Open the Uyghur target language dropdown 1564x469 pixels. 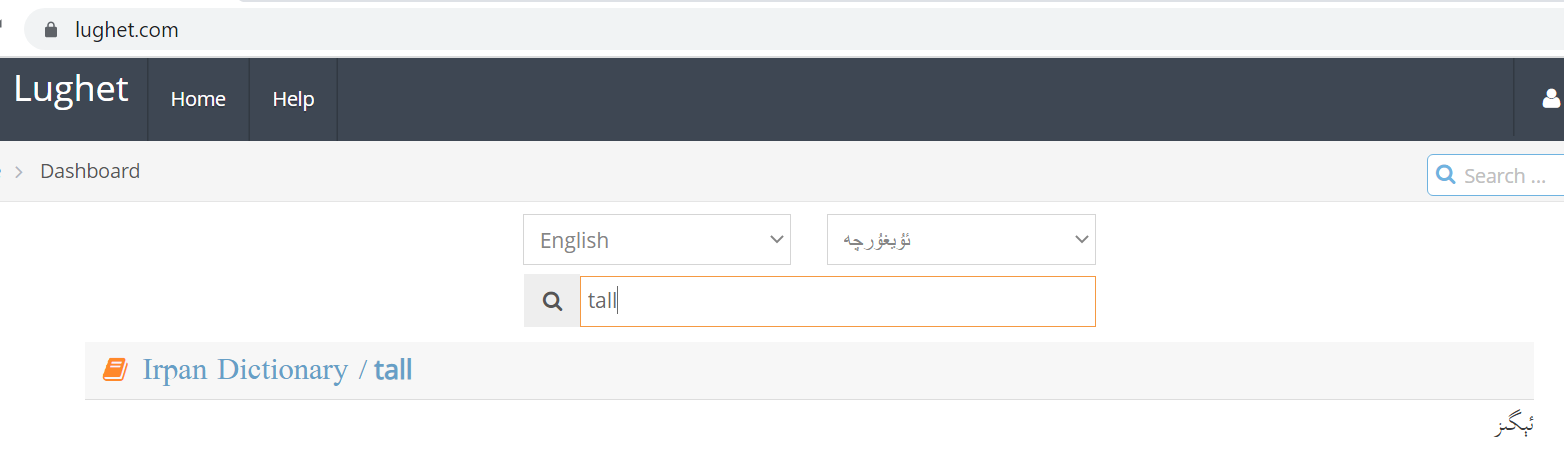pyautogui.click(x=960, y=240)
